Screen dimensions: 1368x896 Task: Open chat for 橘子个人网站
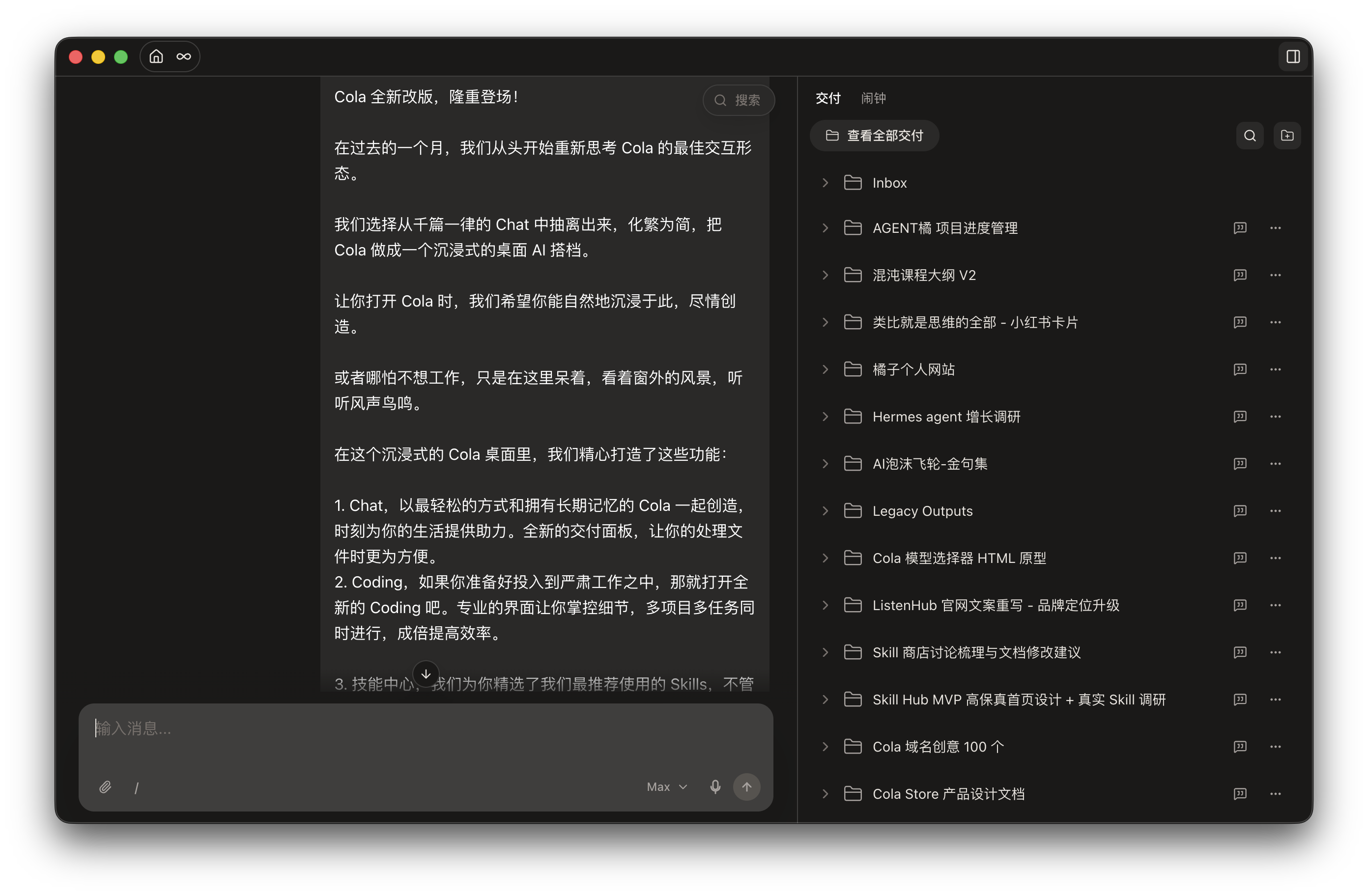click(1240, 369)
